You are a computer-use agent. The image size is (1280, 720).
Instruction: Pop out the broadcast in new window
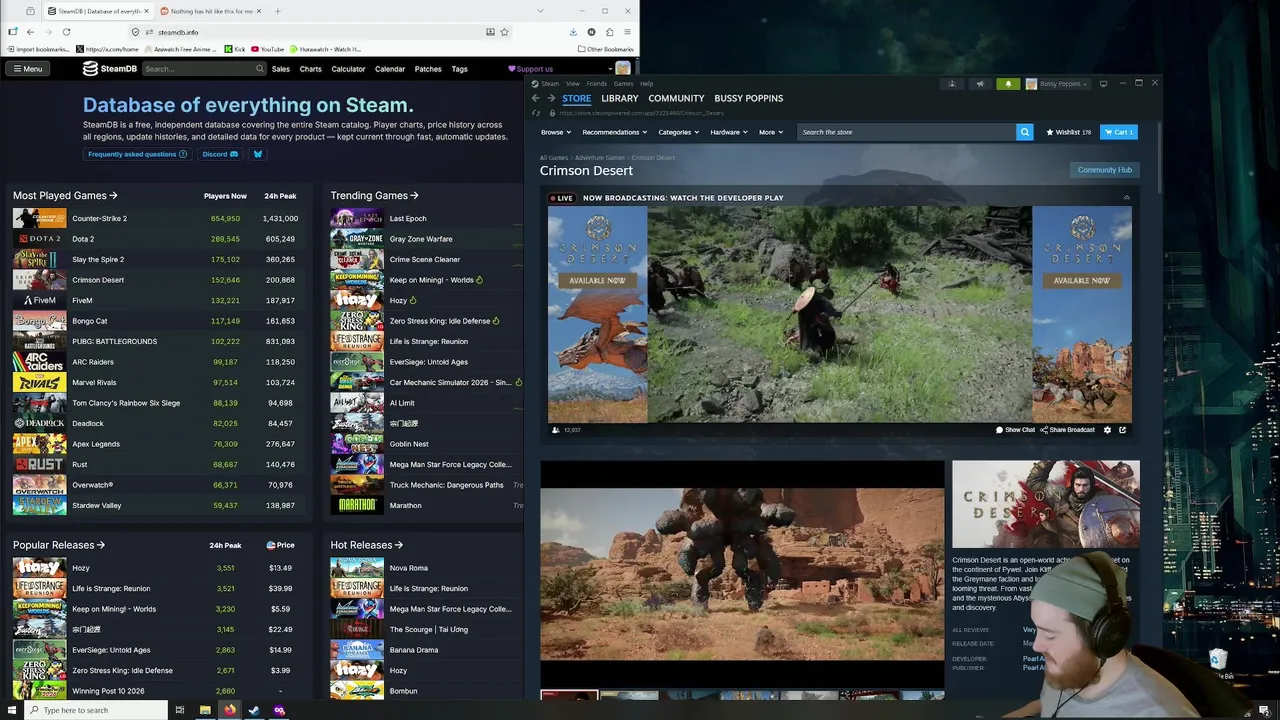pyautogui.click(x=1122, y=430)
